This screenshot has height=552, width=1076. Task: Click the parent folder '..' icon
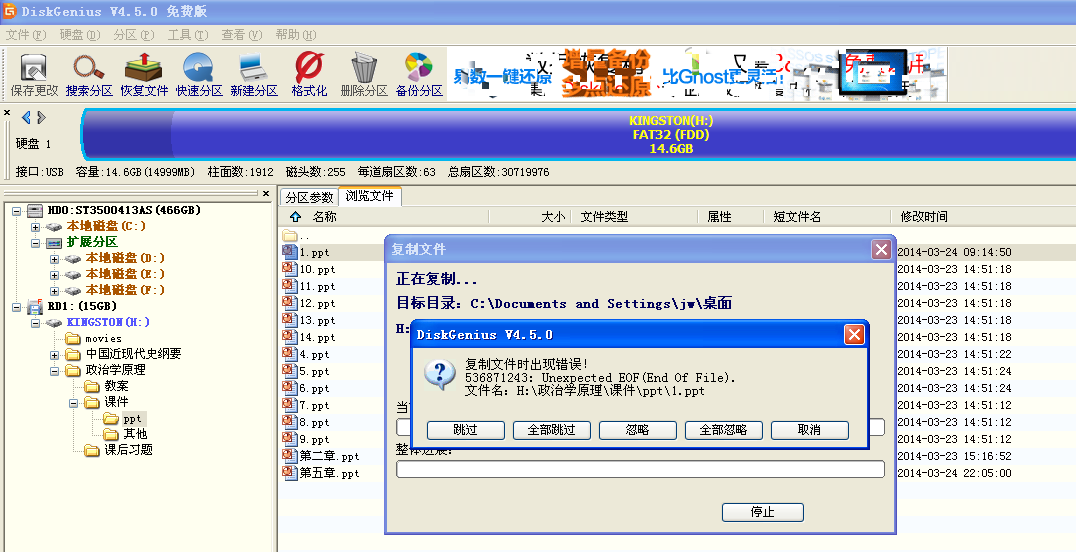pyautogui.click(x=290, y=235)
